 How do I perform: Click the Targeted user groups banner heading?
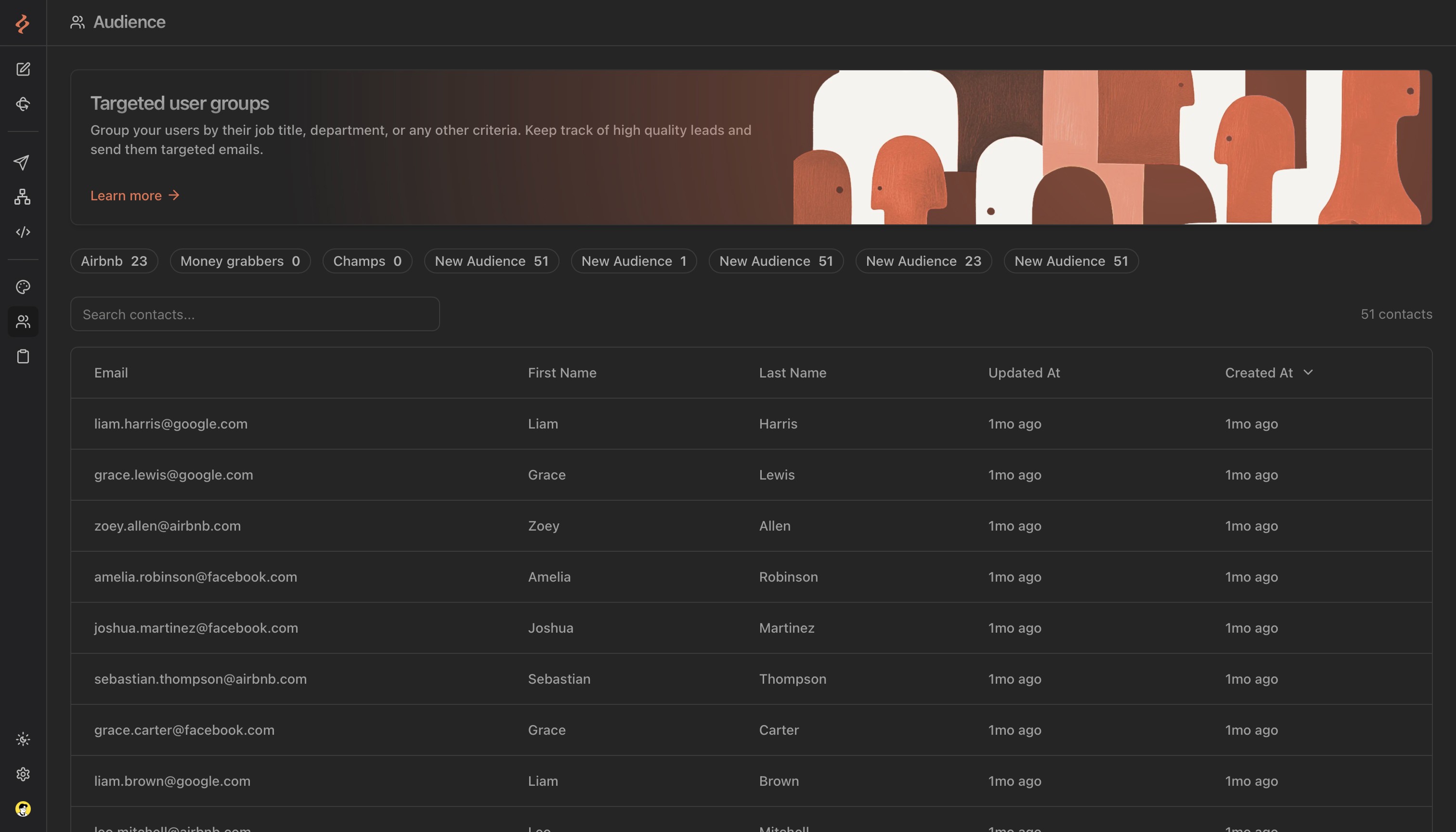click(x=180, y=103)
